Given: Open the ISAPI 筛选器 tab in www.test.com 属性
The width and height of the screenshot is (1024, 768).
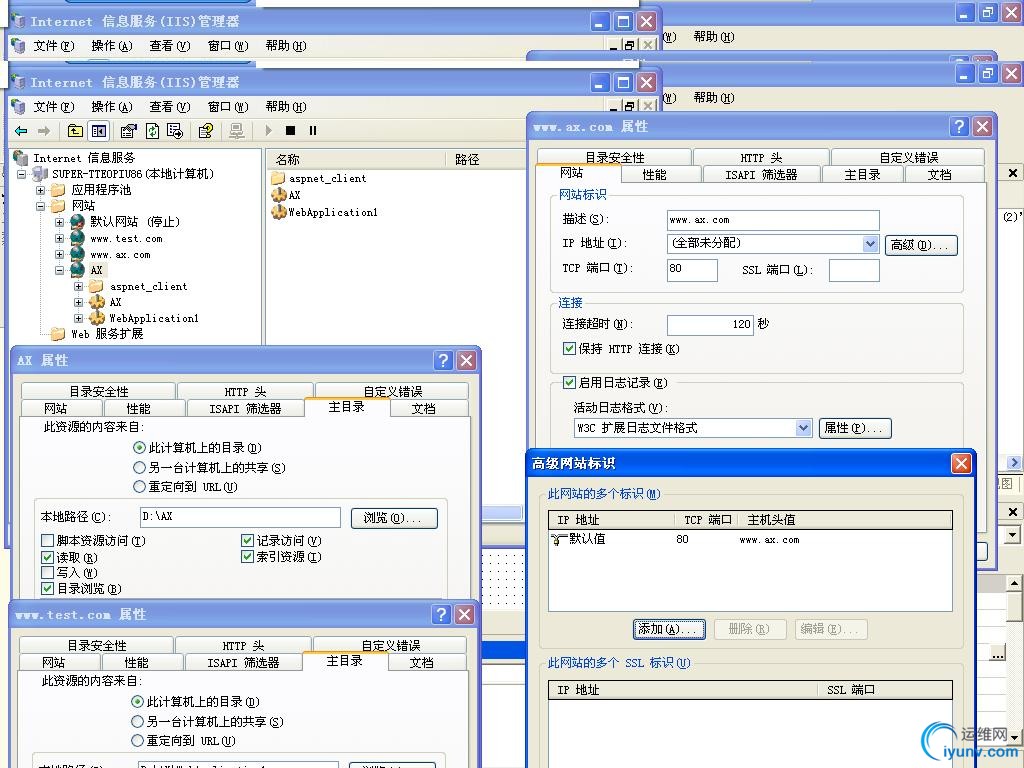Looking at the screenshot, I should pos(243,662).
